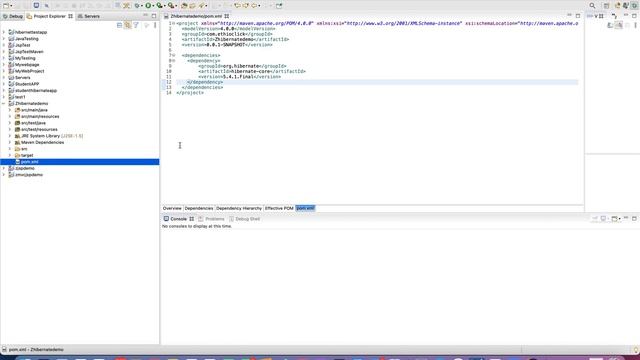This screenshot has height=360, width=640.
Task: Expand the JspTestMaven project node
Action: coord(4,52)
